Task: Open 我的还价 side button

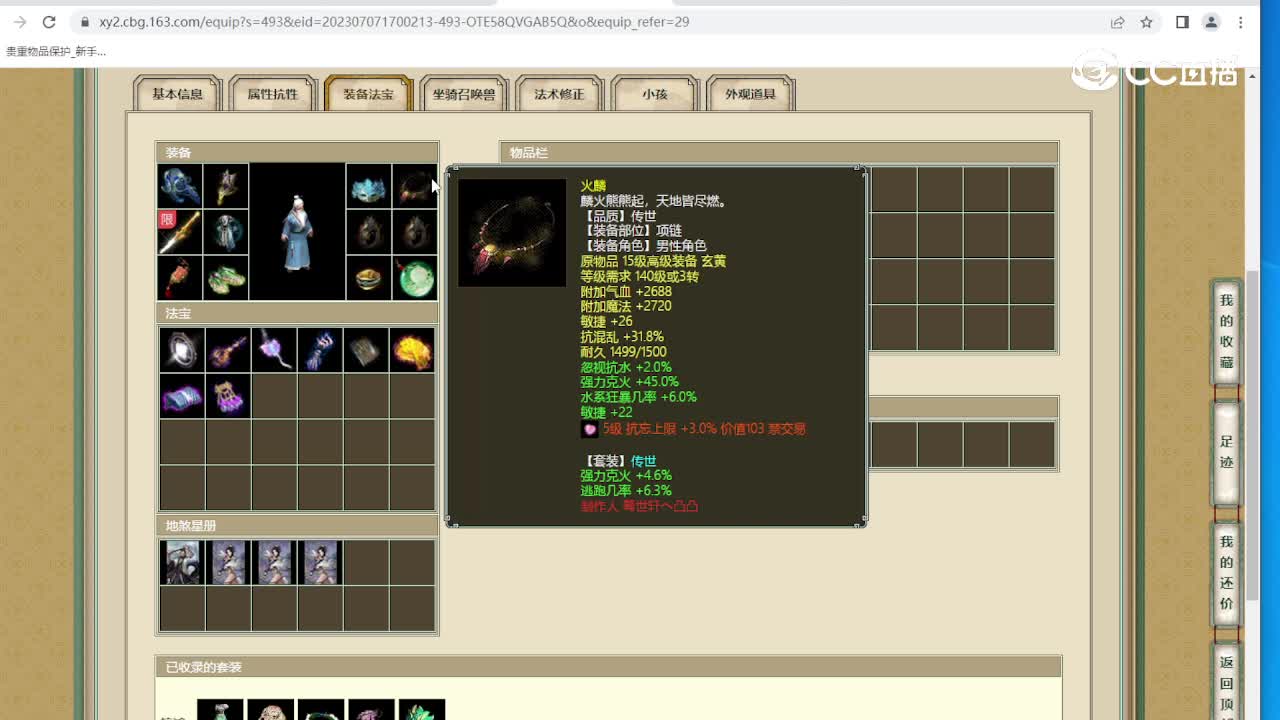Action: (x=1226, y=573)
